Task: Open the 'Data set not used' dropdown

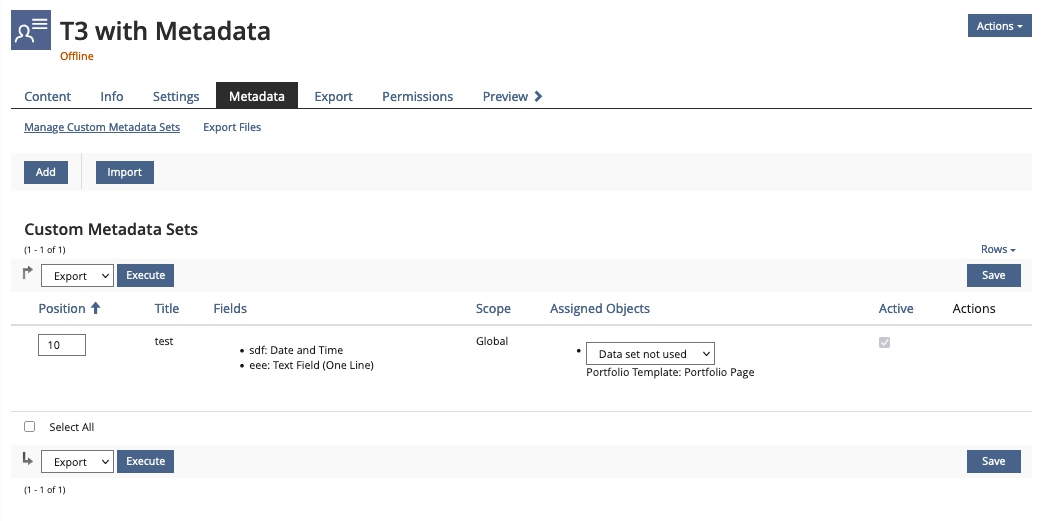Action: pyautogui.click(x=650, y=354)
